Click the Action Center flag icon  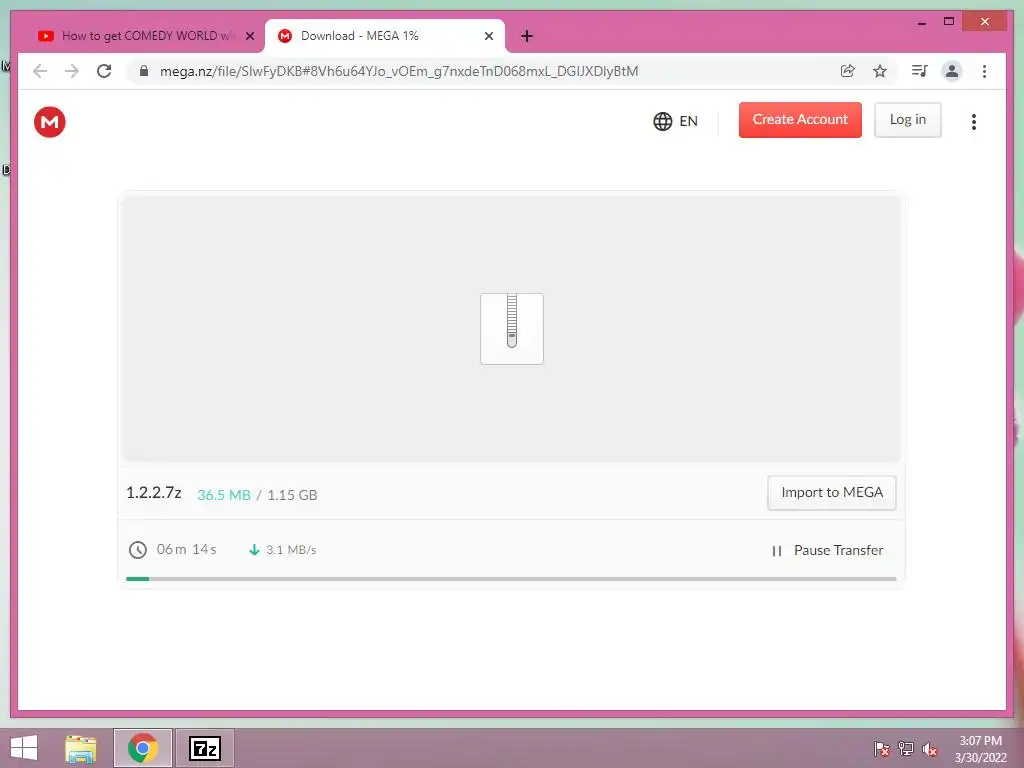882,749
